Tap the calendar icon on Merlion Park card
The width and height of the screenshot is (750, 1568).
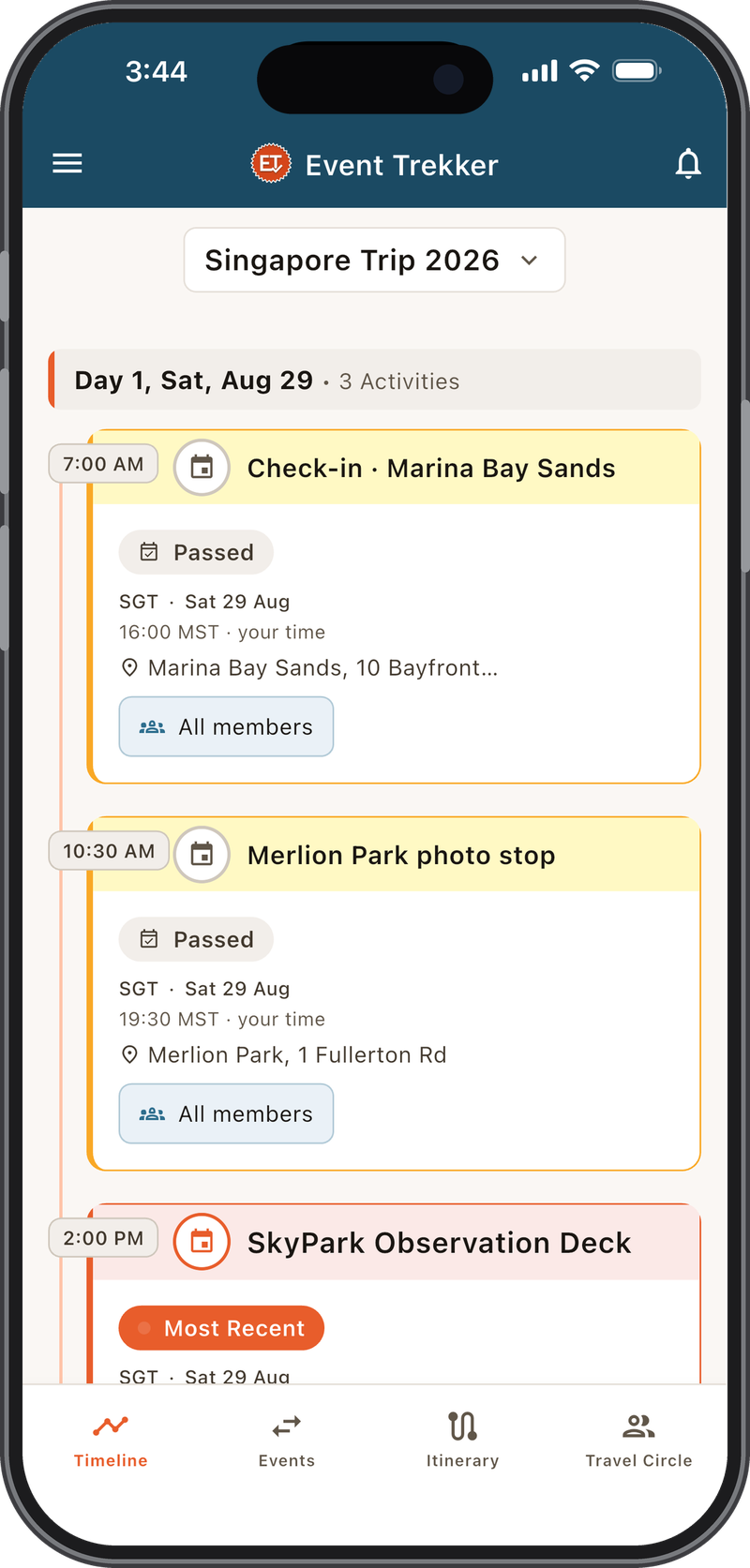[202, 854]
